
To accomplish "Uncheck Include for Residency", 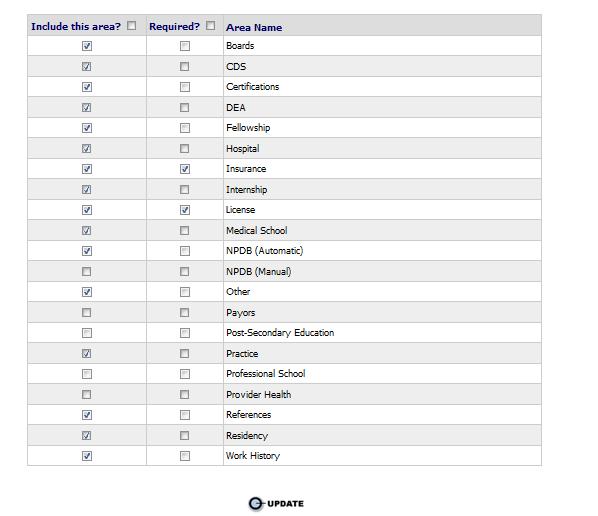I will (x=87, y=436).
